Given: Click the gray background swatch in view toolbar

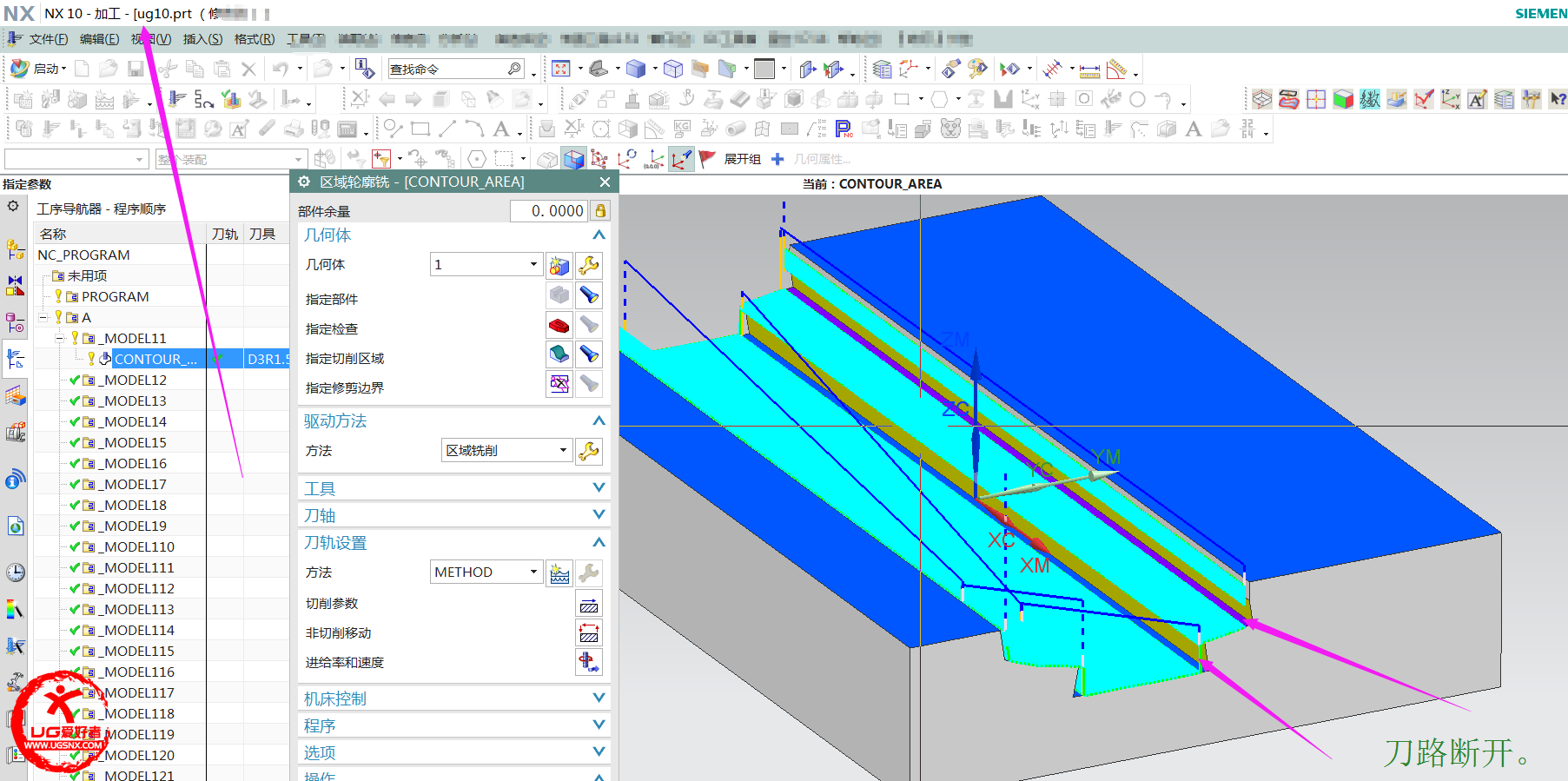Looking at the screenshot, I should click(764, 69).
